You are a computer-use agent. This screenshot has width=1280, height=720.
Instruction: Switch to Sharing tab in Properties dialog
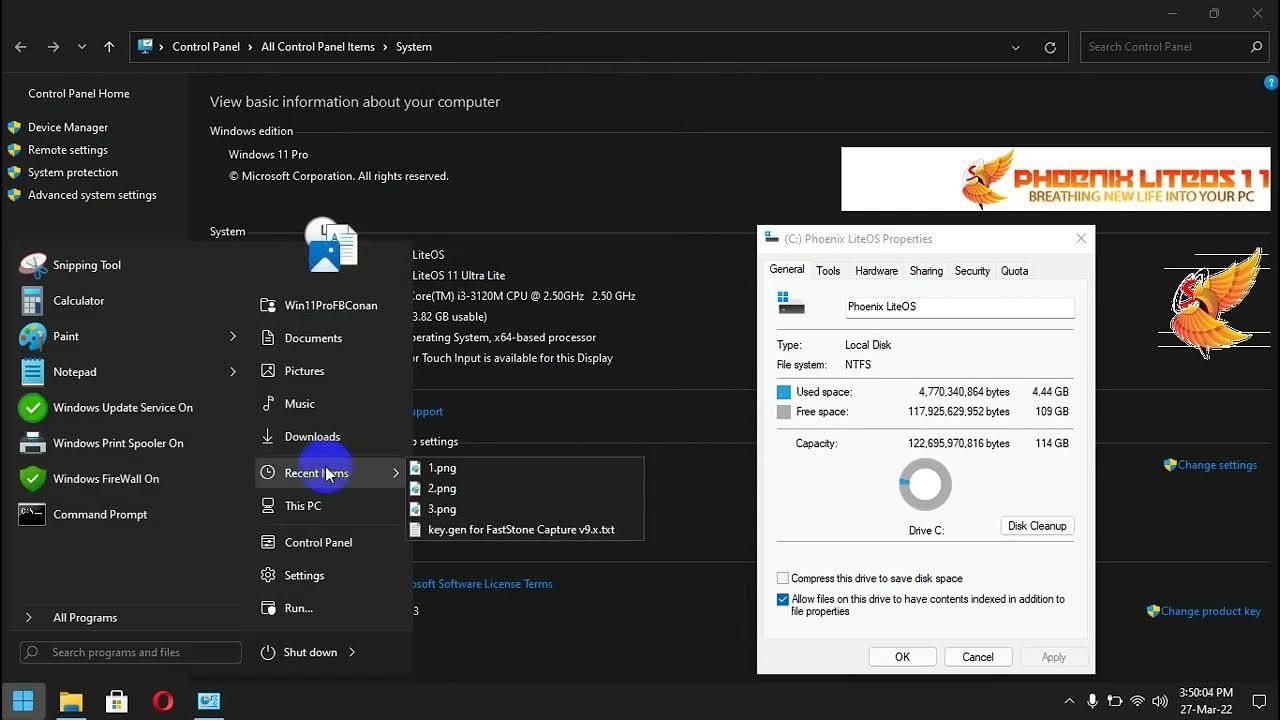[x=926, y=271]
